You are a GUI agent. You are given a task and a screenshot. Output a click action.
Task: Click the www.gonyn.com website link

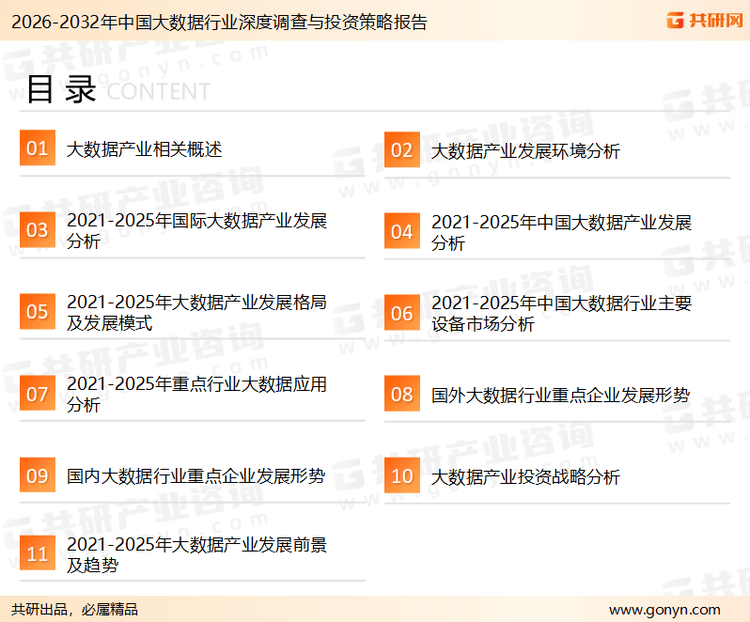tap(664, 609)
